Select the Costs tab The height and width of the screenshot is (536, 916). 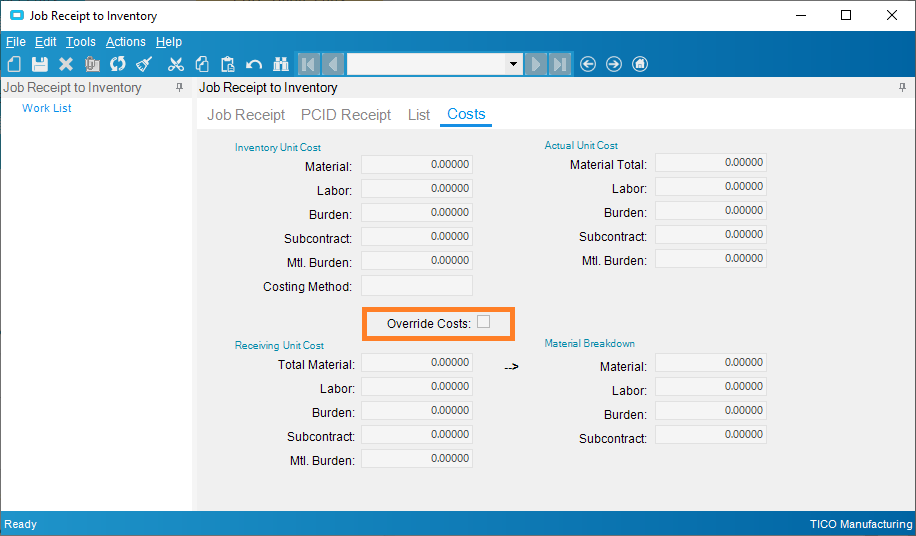(x=466, y=114)
